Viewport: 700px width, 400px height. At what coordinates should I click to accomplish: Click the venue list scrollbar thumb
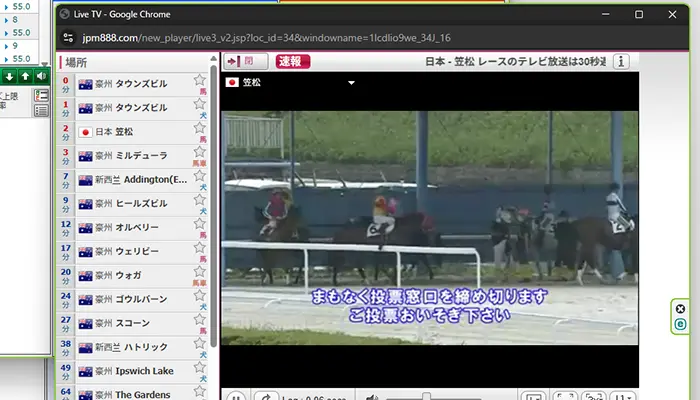pos(213,205)
